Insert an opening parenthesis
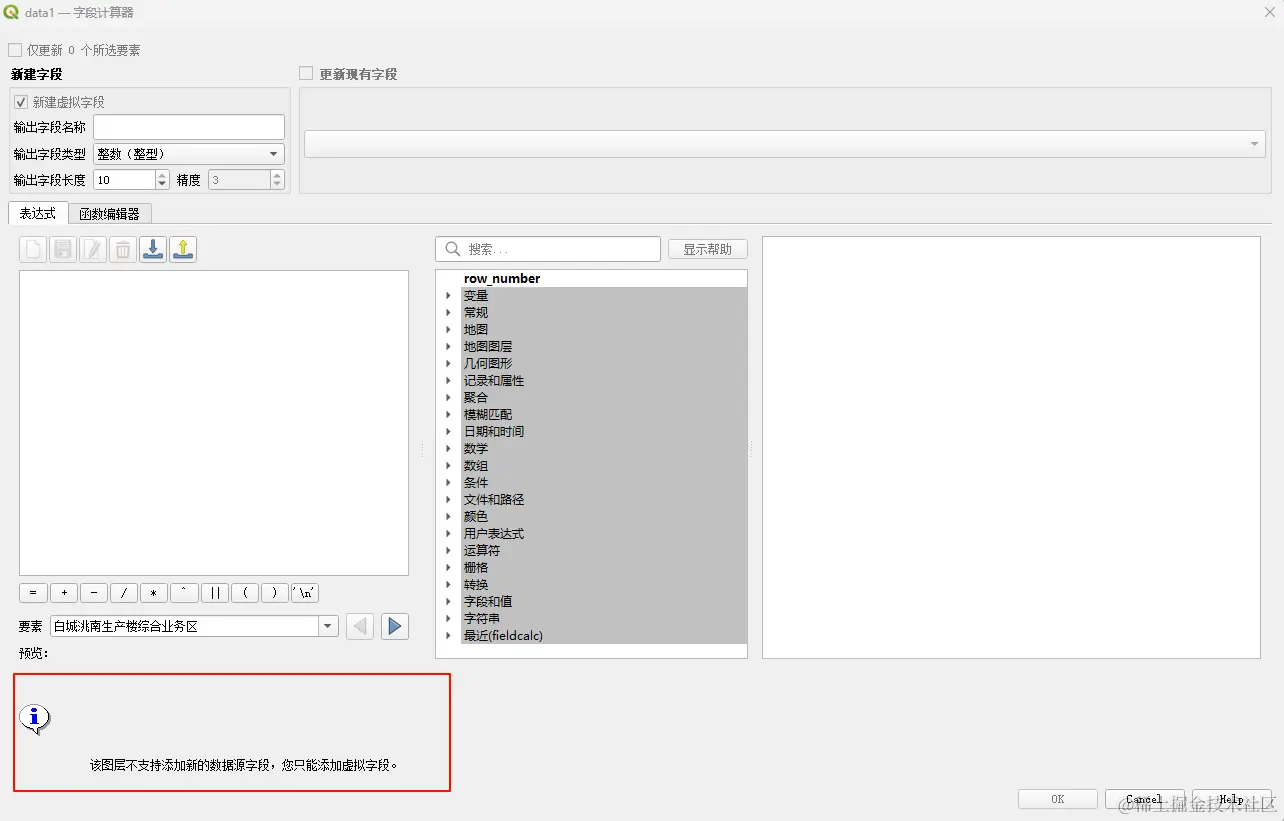 pyautogui.click(x=245, y=593)
